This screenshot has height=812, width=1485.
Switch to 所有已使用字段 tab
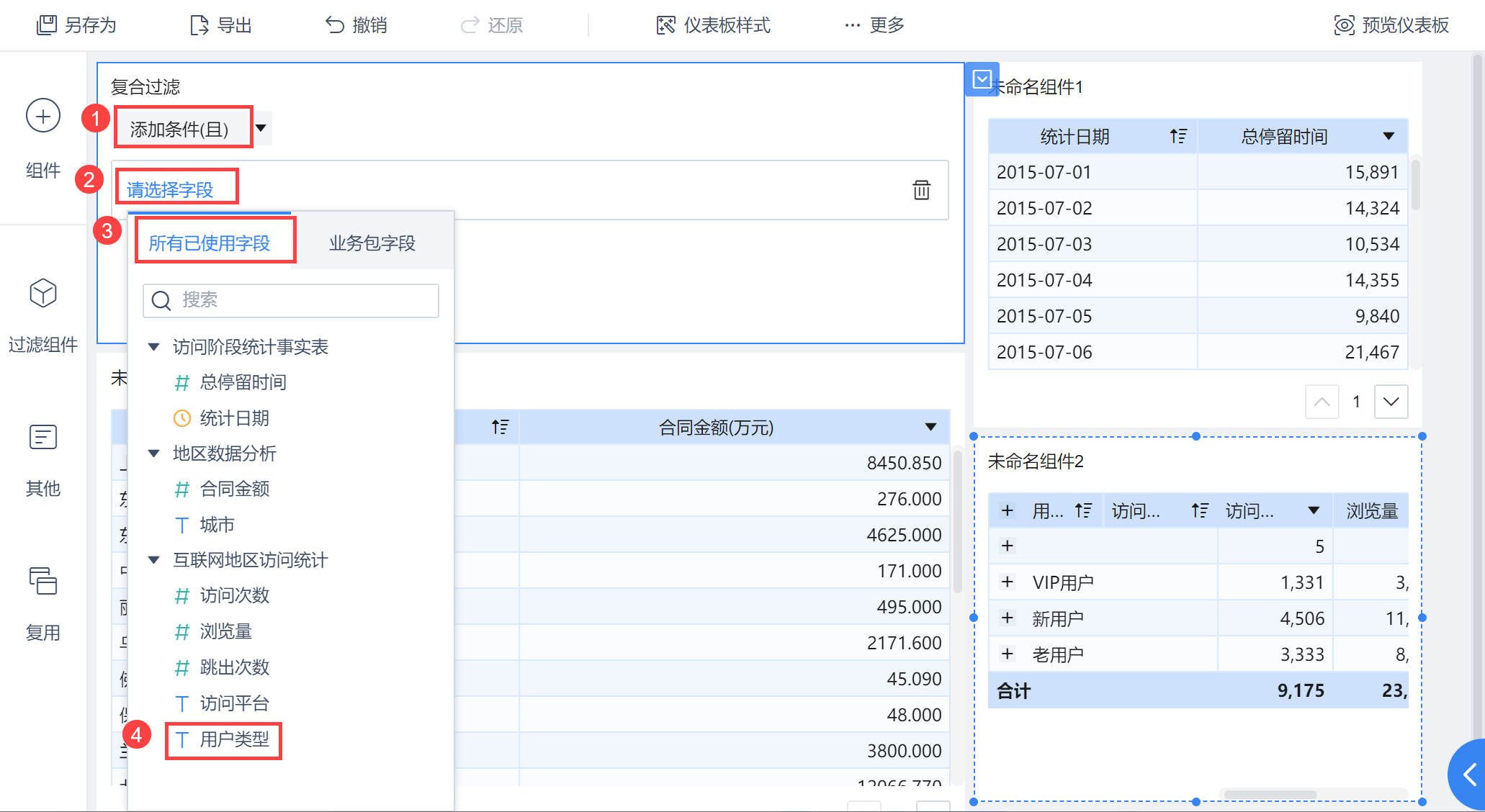tap(210, 243)
